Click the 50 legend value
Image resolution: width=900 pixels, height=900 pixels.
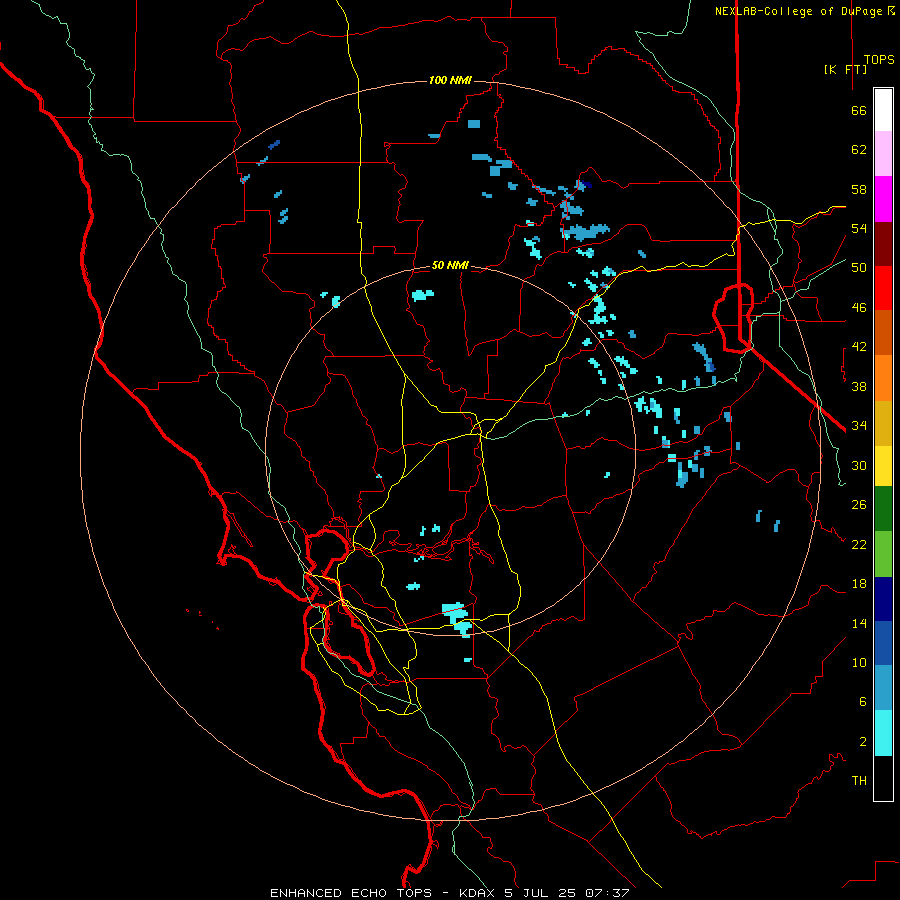859,268
